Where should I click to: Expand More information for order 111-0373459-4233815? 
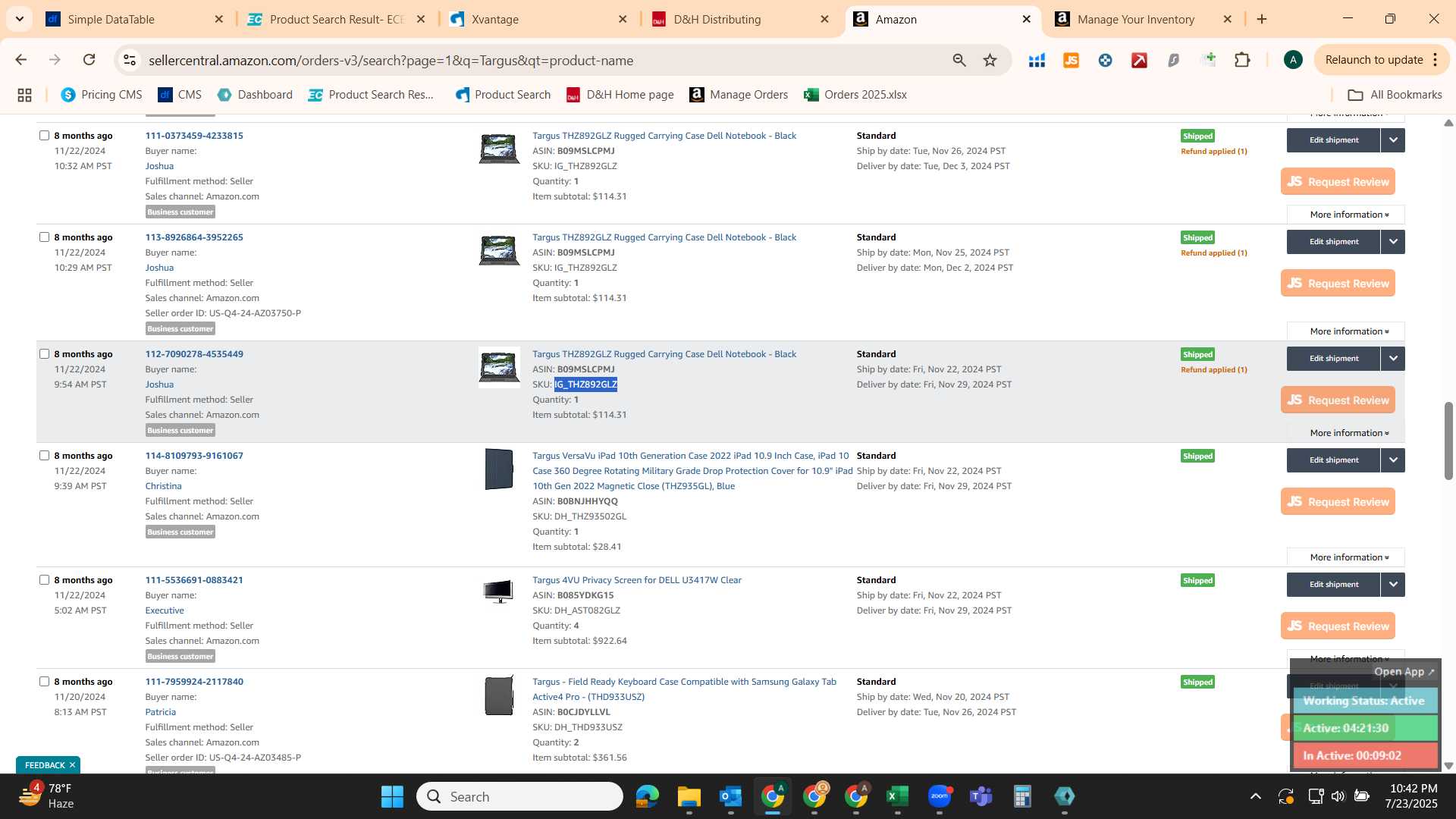coord(1346,215)
